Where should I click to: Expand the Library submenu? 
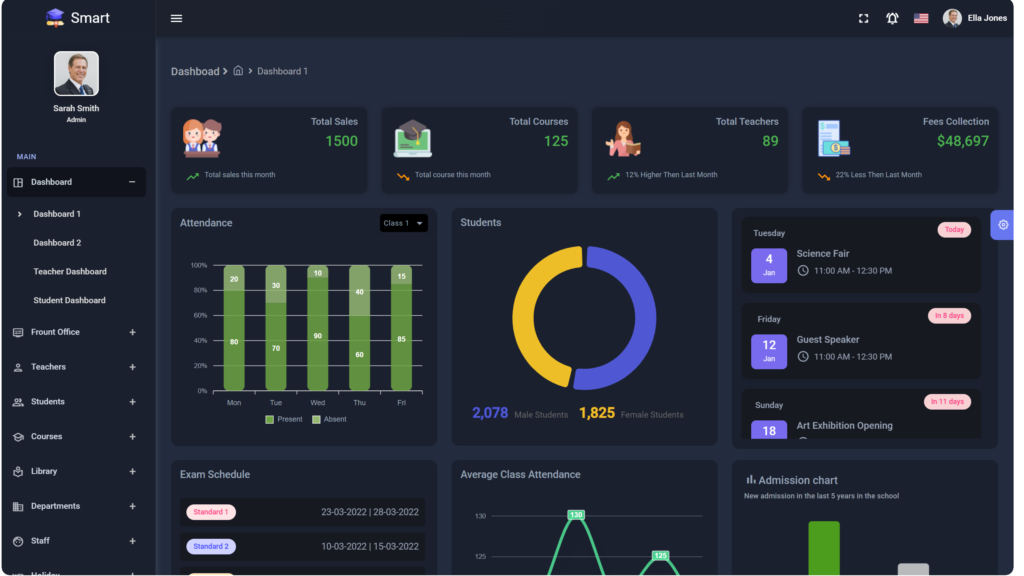(x=133, y=472)
